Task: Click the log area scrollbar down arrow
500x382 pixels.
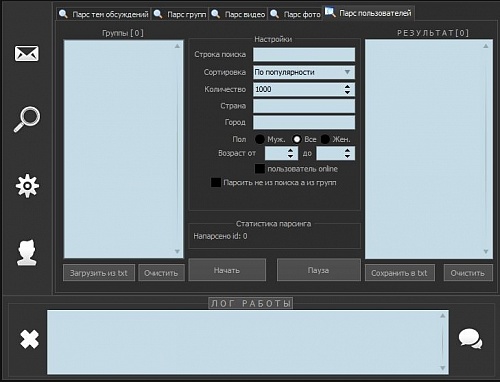Action: point(443,368)
